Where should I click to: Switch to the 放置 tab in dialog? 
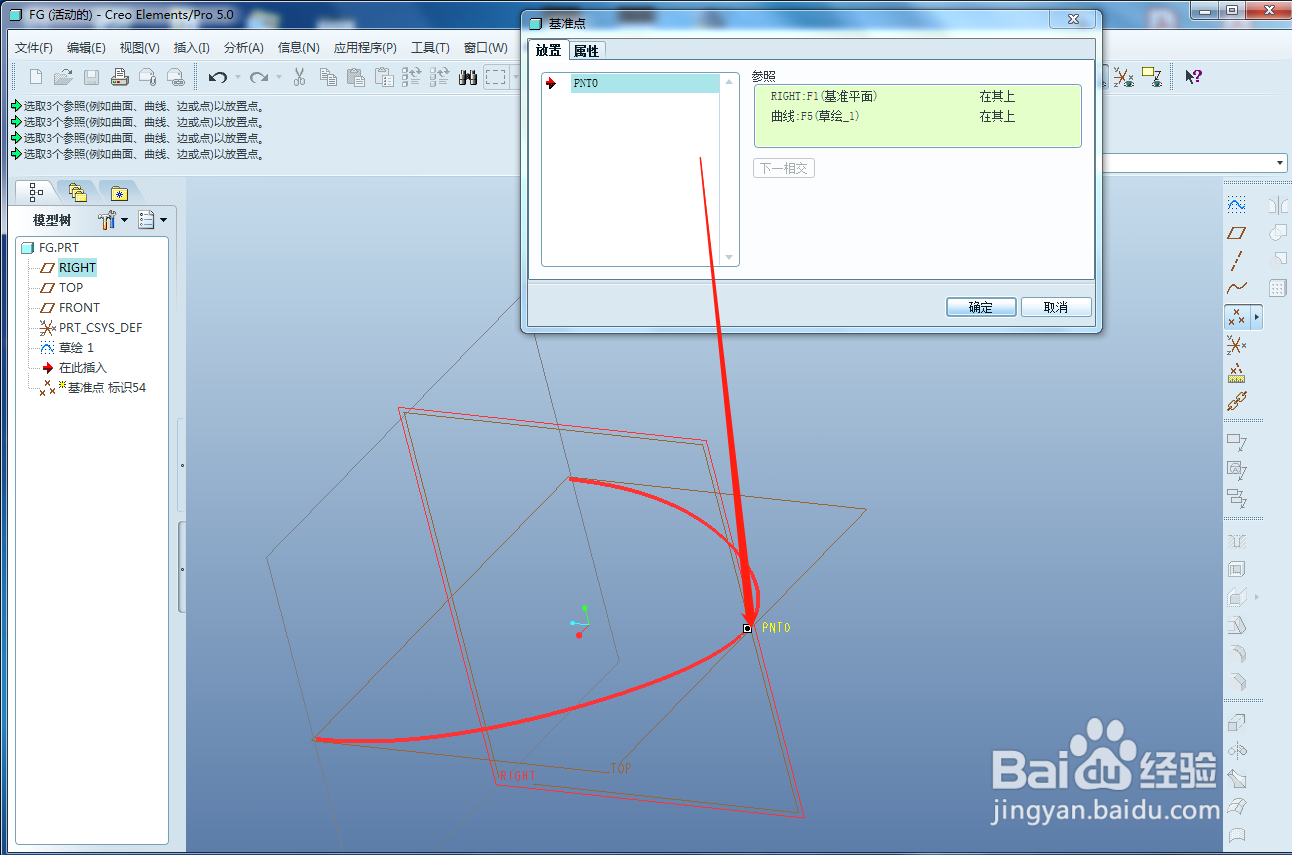pos(548,50)
